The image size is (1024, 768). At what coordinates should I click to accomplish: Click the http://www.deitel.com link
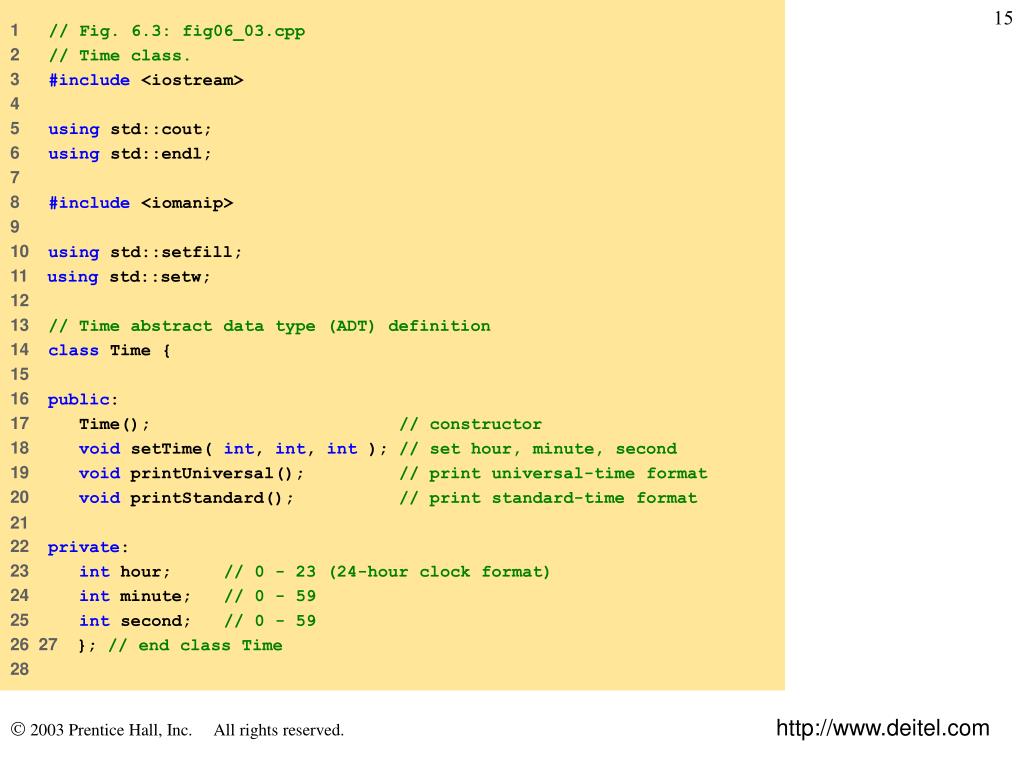(882, 728)
